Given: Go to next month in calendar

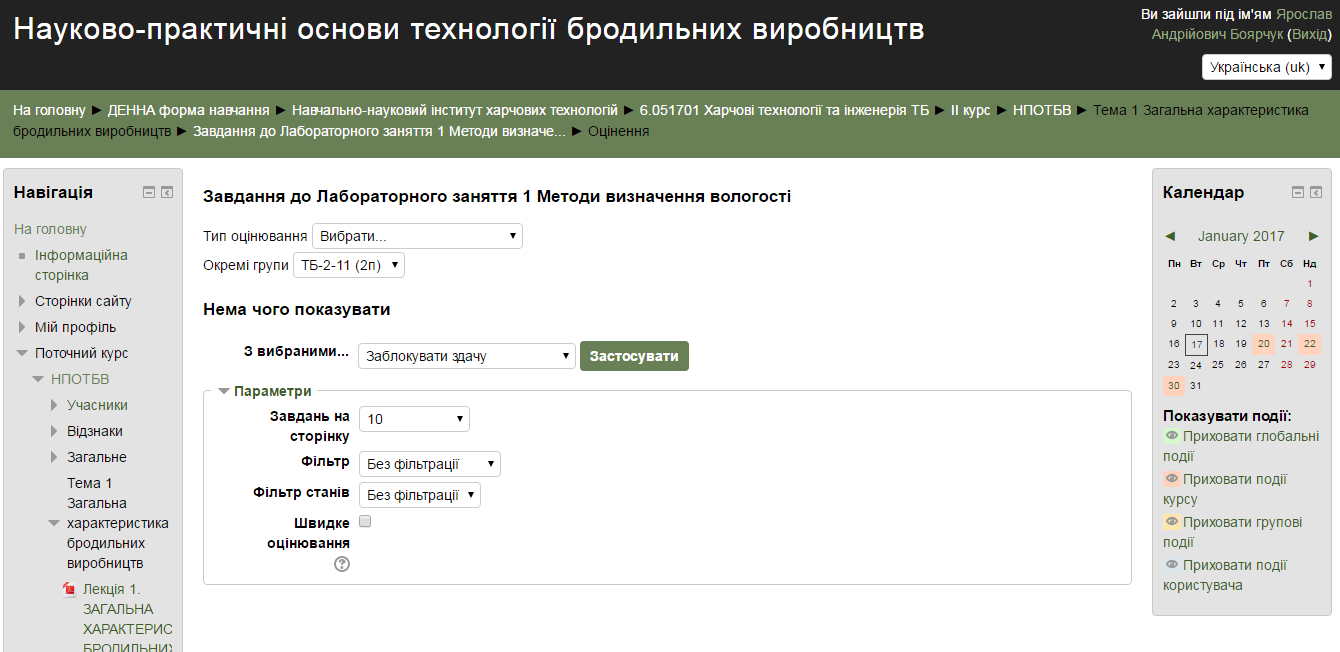Looking at the screenshot, I should point(1315,236).
